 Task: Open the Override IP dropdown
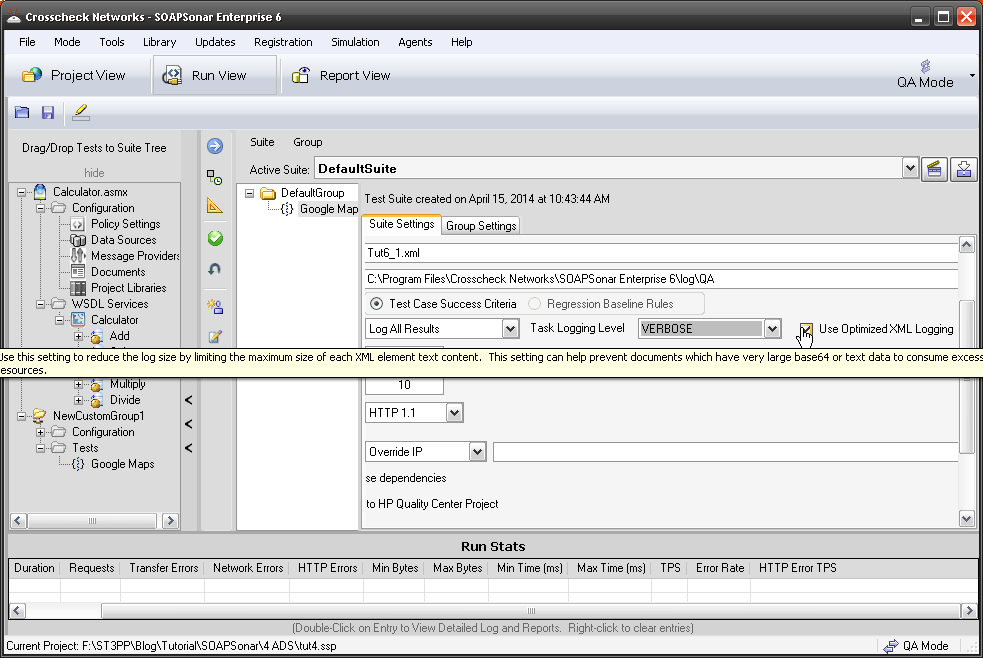[477, 452]
